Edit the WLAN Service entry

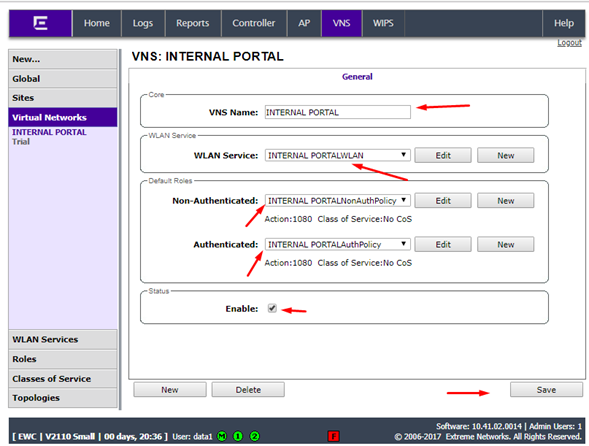pos(443,156)
